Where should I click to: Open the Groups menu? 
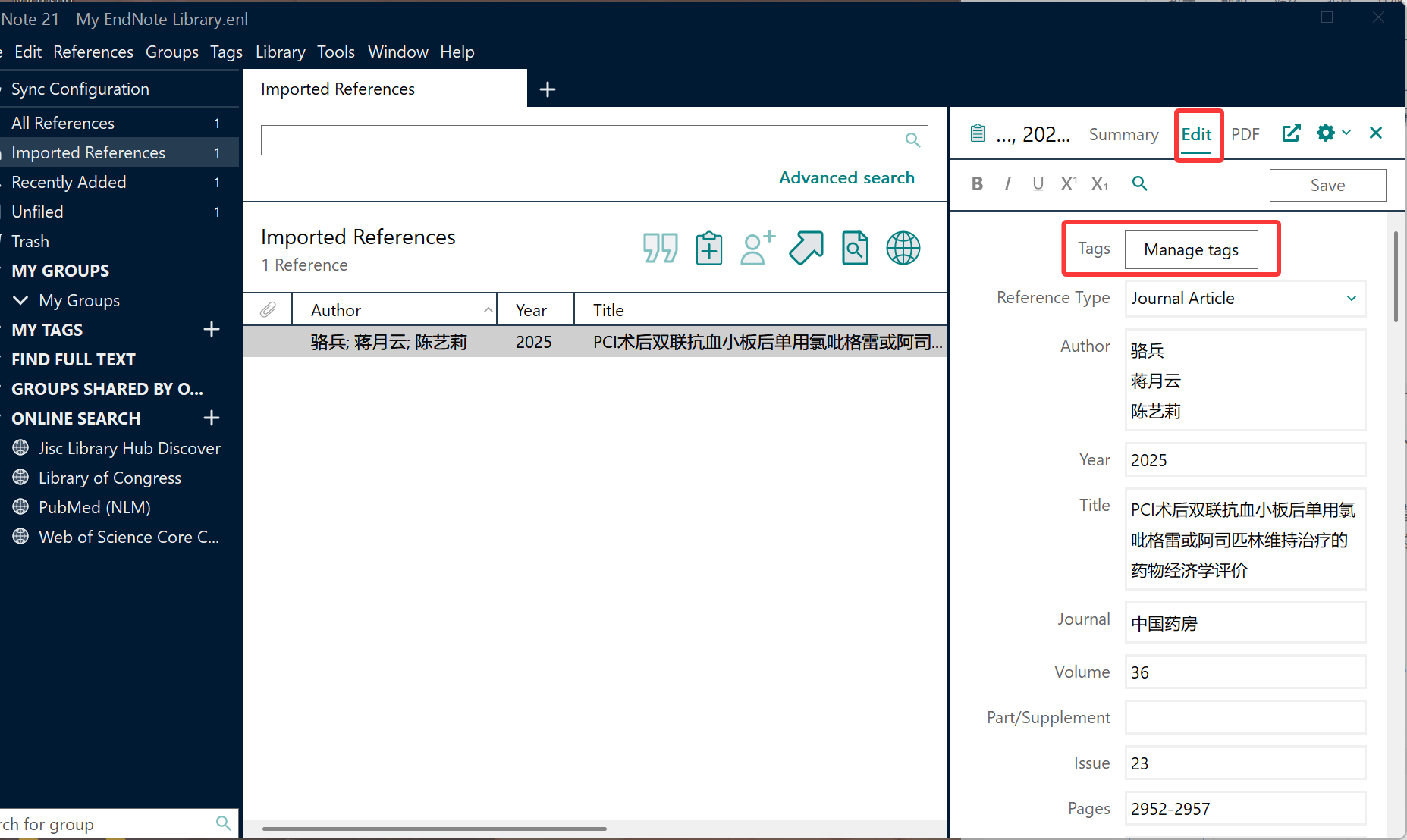172,52
